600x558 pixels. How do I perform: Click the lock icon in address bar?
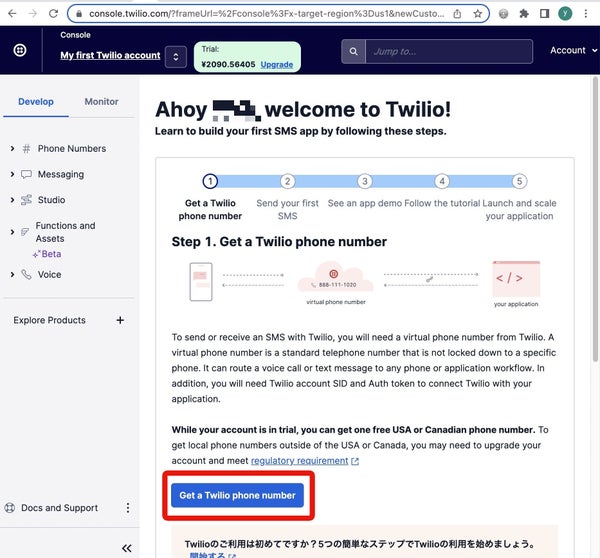point(79,14)
